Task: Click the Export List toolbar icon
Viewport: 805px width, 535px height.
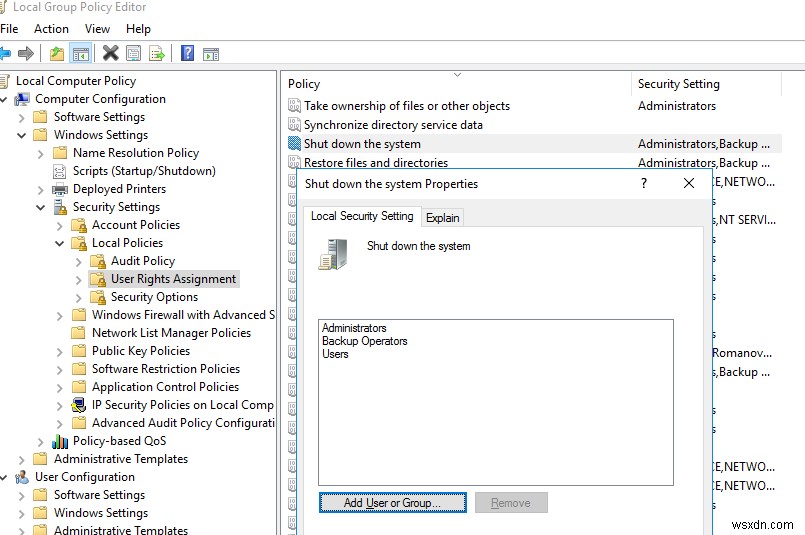Action: [x=157, y=53]
